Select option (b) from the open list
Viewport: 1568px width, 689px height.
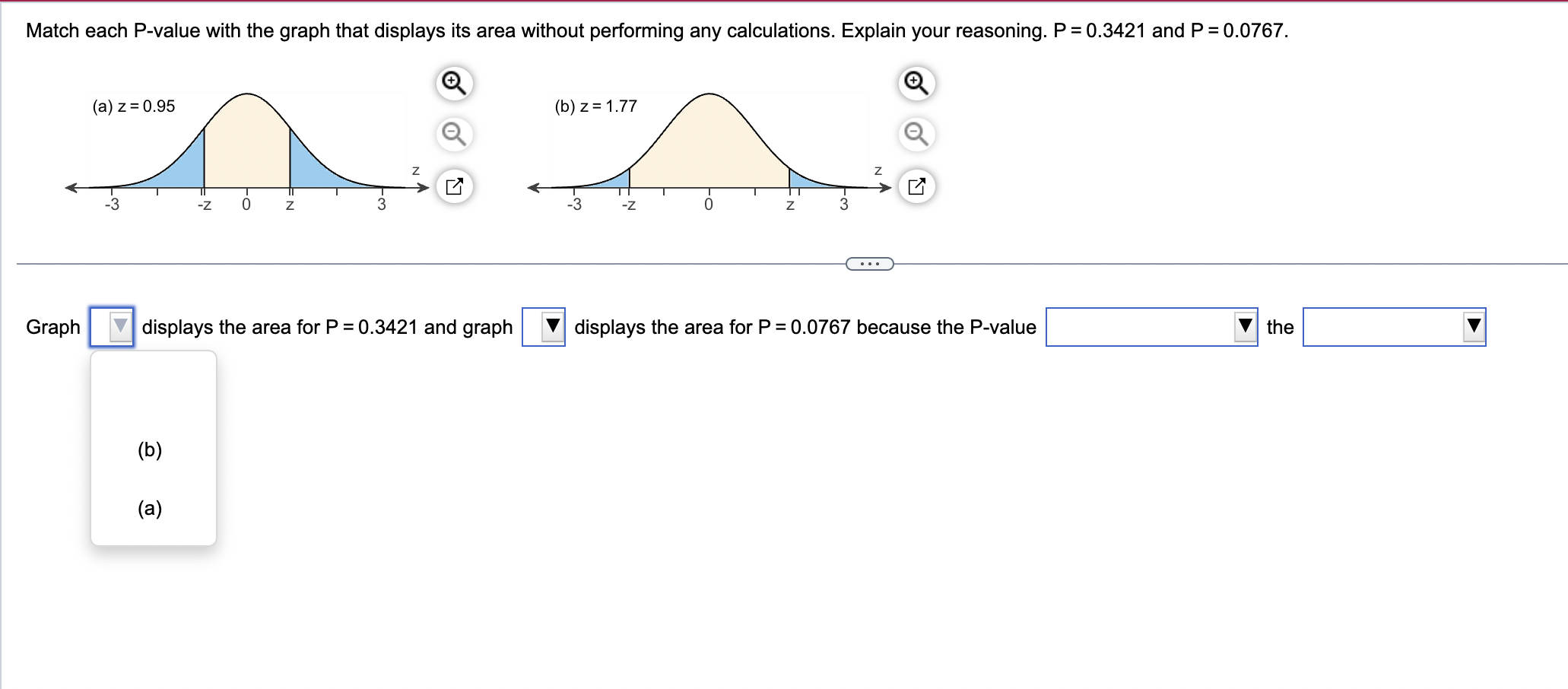click(150, 450)
